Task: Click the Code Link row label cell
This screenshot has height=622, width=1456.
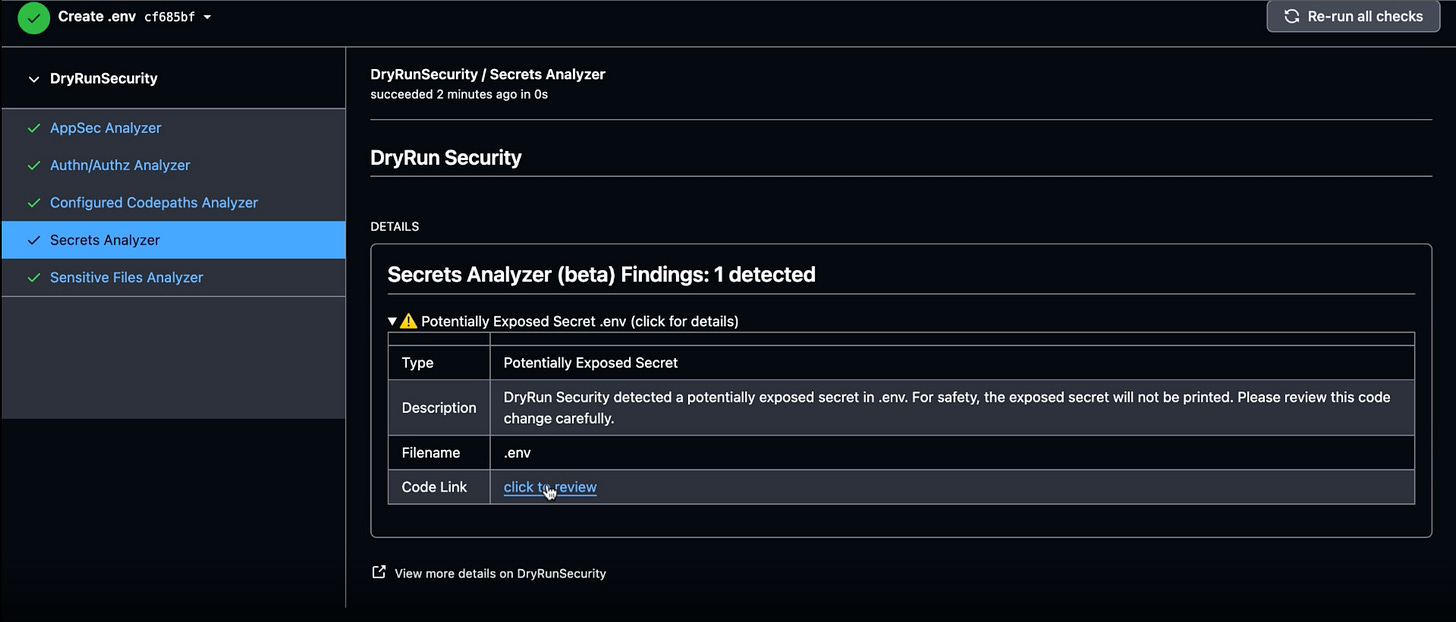Action: [439, 487]
